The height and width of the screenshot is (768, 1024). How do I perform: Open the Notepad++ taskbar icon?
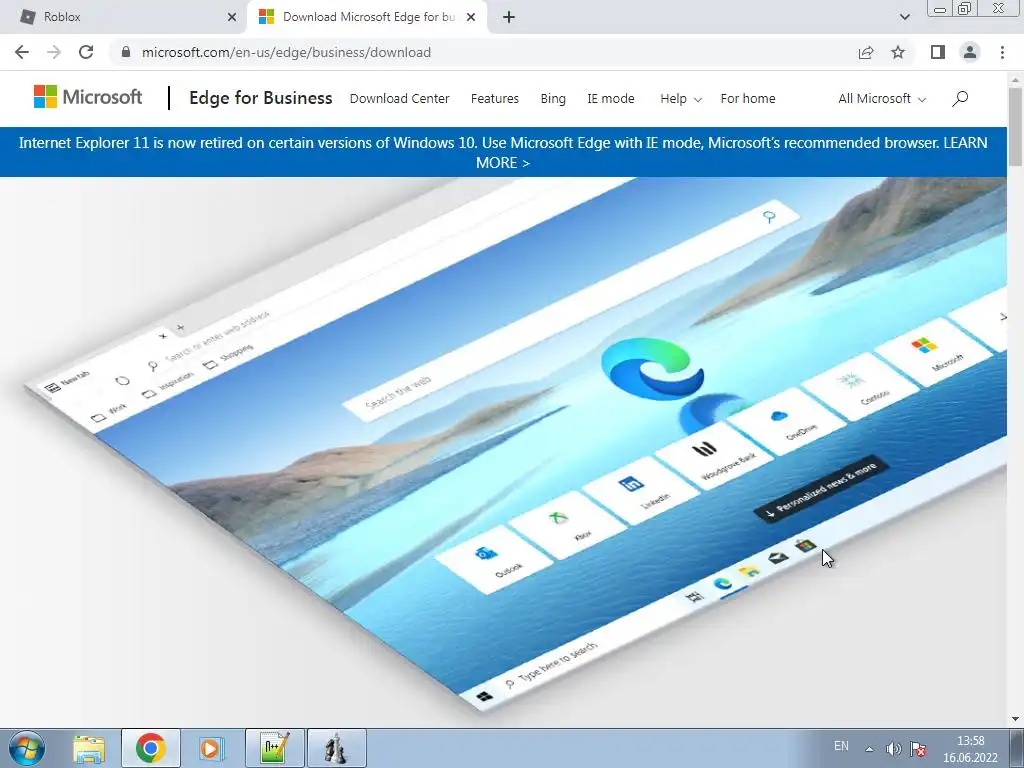coord(275,748)
